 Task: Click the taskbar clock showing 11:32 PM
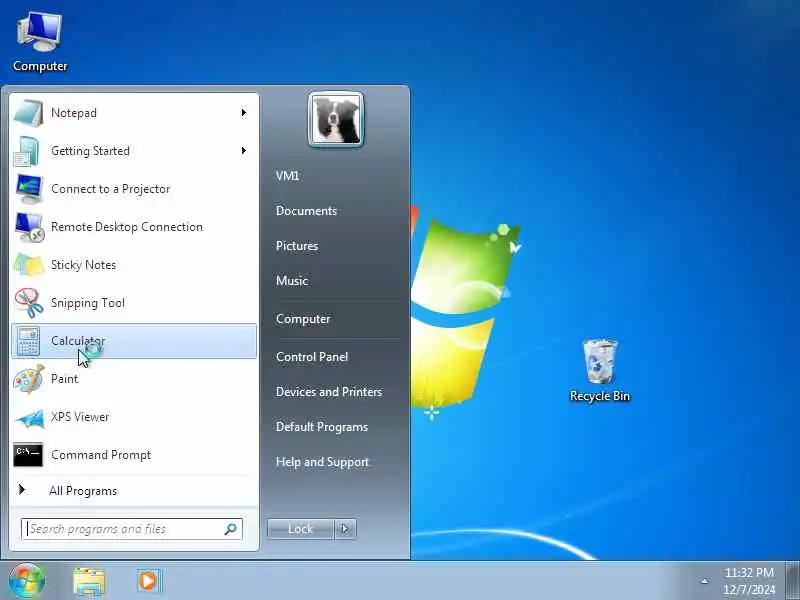pyautogui.click(x=749, y=581)
